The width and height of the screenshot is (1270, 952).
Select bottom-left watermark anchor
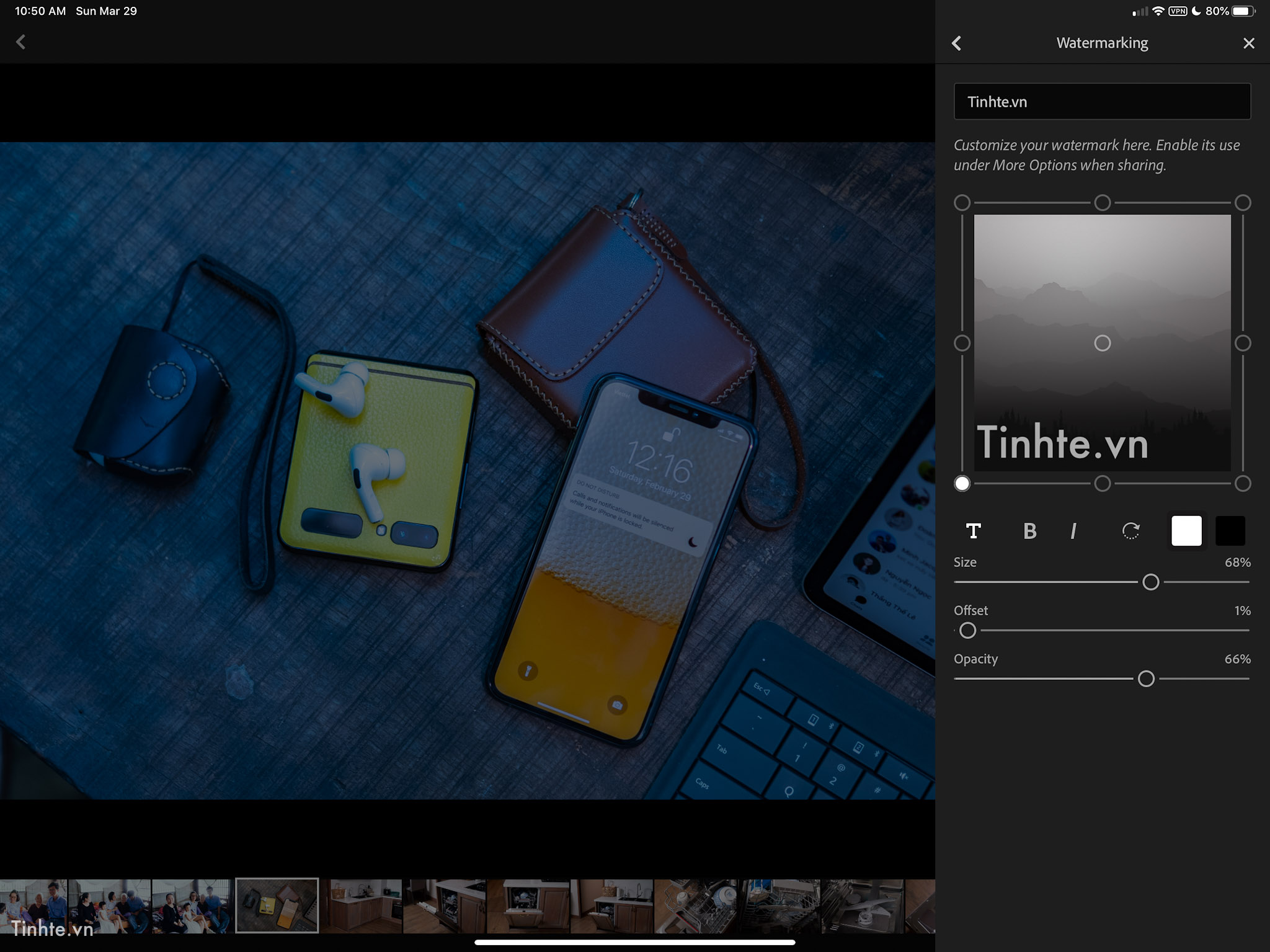pyautogui.click(x=962, y=483)
